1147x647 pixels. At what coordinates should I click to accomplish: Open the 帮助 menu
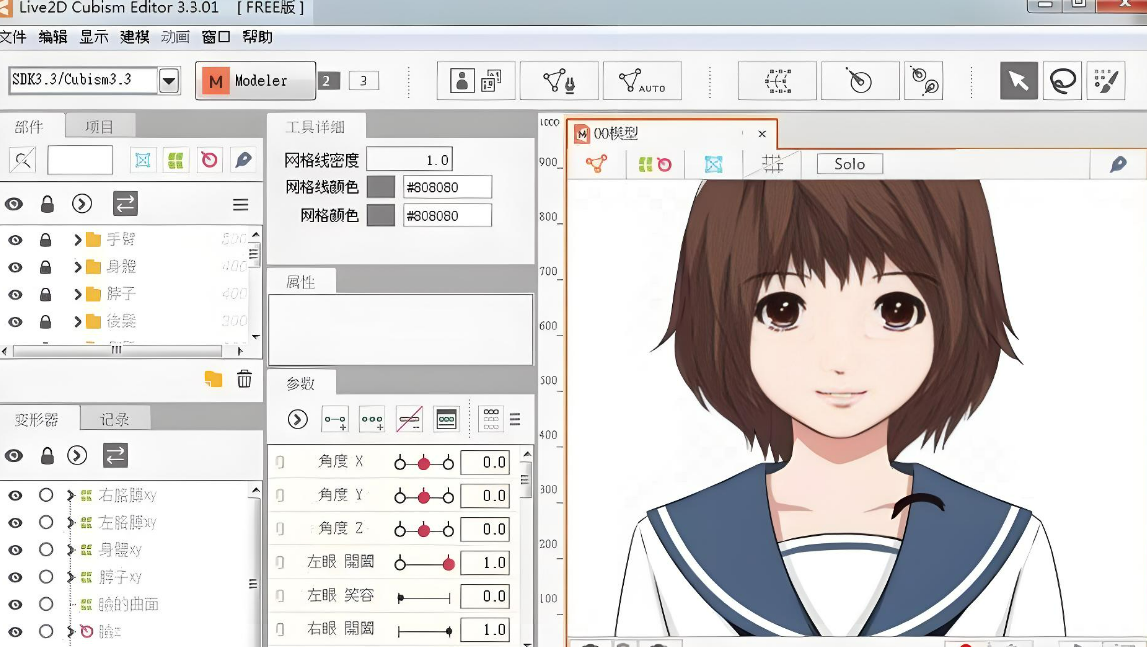[257, 37]
